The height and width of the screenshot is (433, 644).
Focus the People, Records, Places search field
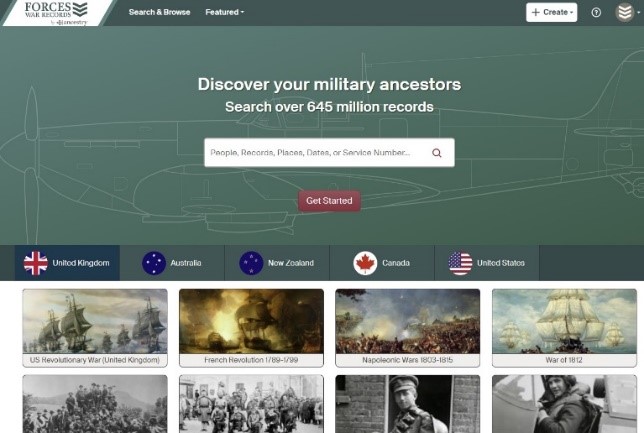[x=318, y=153]
